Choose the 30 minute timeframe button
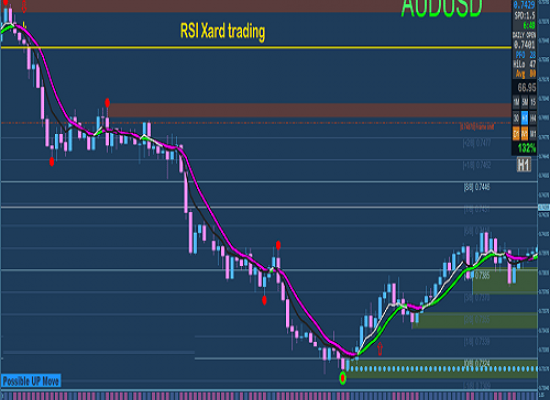This screenshot has height=400, width=550. [516, 118]
